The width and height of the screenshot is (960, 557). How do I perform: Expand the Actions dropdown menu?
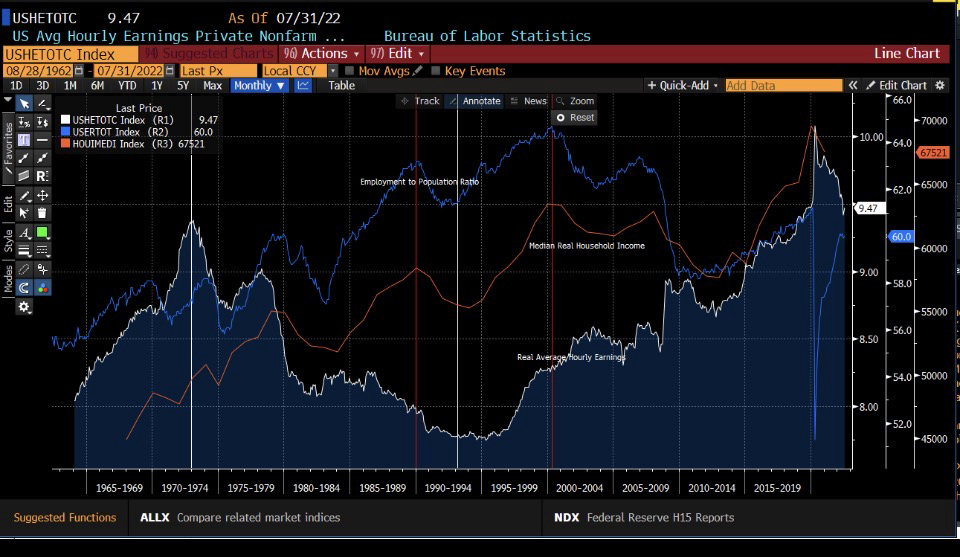[320, 53]
